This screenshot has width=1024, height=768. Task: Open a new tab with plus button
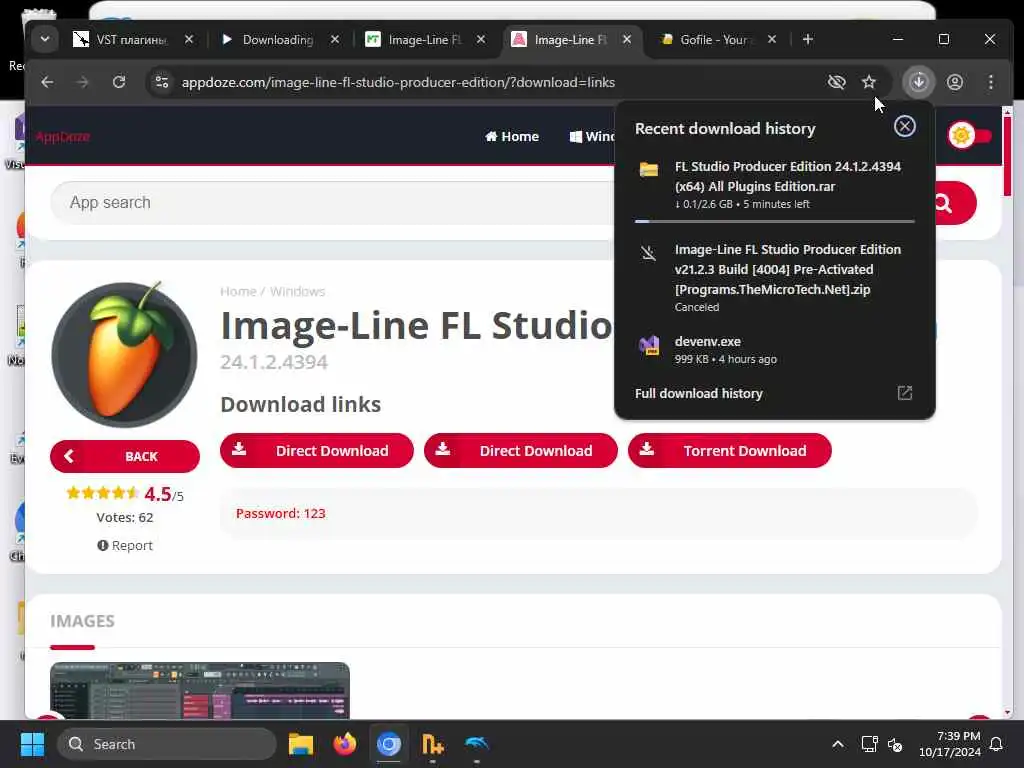coord(808,39)
